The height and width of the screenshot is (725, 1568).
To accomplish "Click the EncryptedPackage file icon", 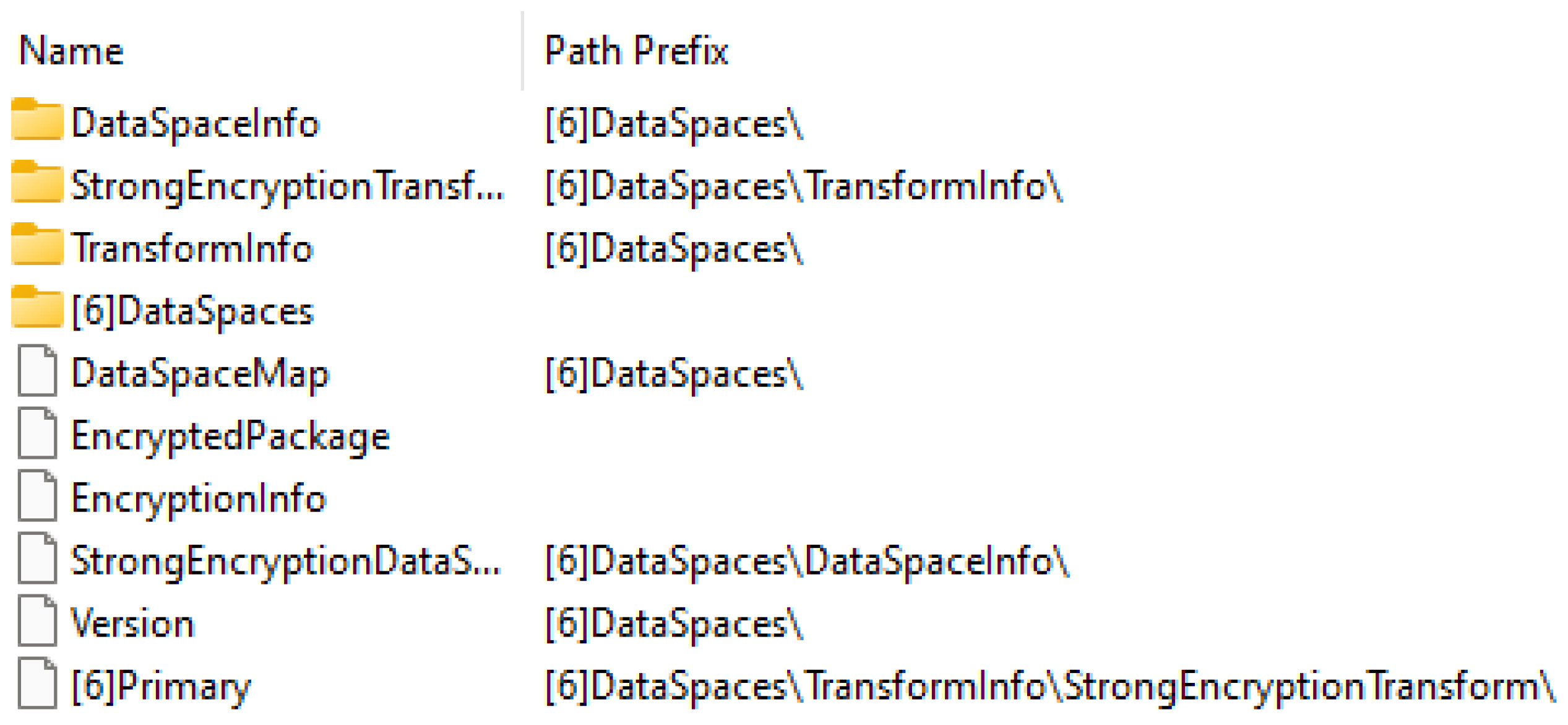I will tap(37, 434).
